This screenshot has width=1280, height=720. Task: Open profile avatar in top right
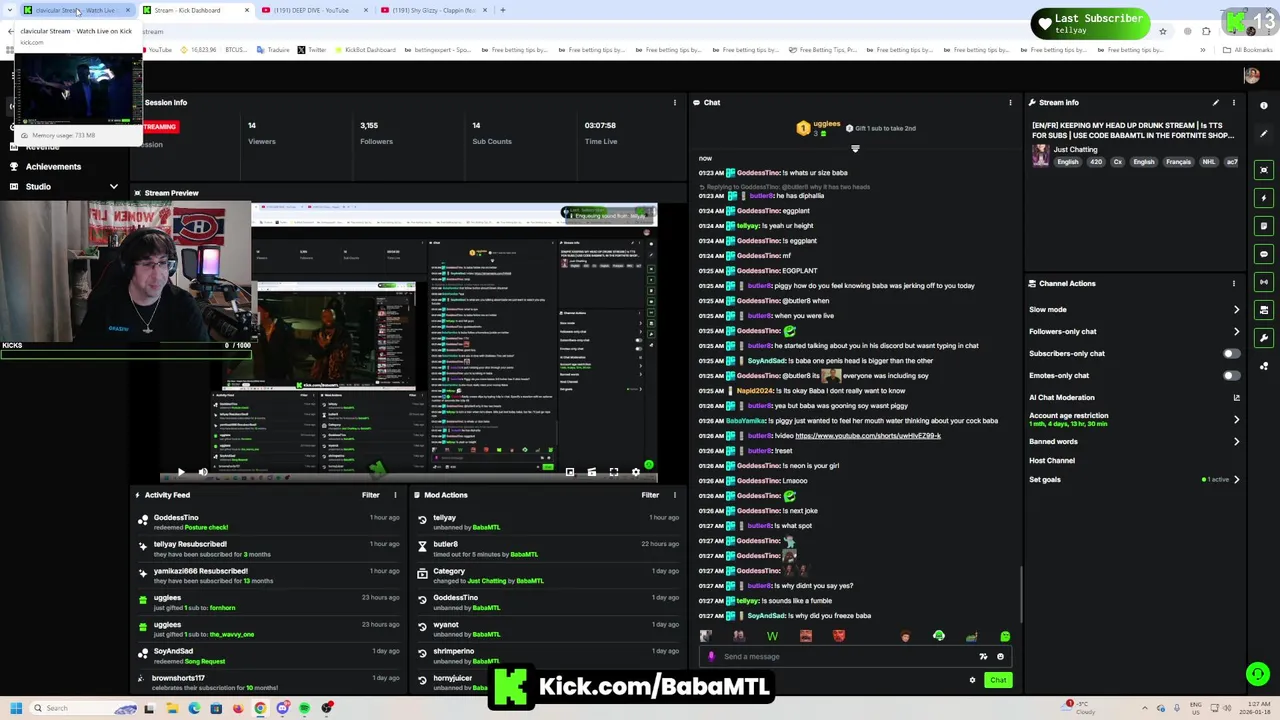pyautogui.click(x=1251, y=75)
